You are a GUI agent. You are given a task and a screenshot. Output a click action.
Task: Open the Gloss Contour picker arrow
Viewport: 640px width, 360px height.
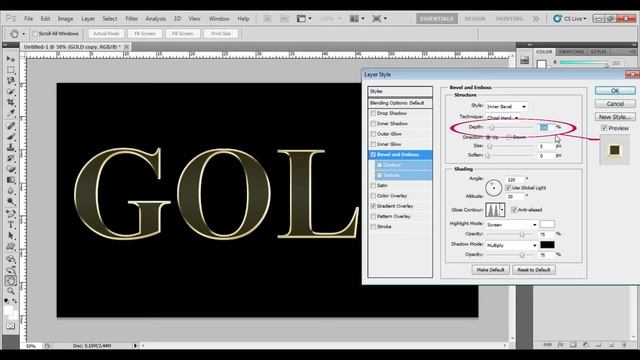502,210
